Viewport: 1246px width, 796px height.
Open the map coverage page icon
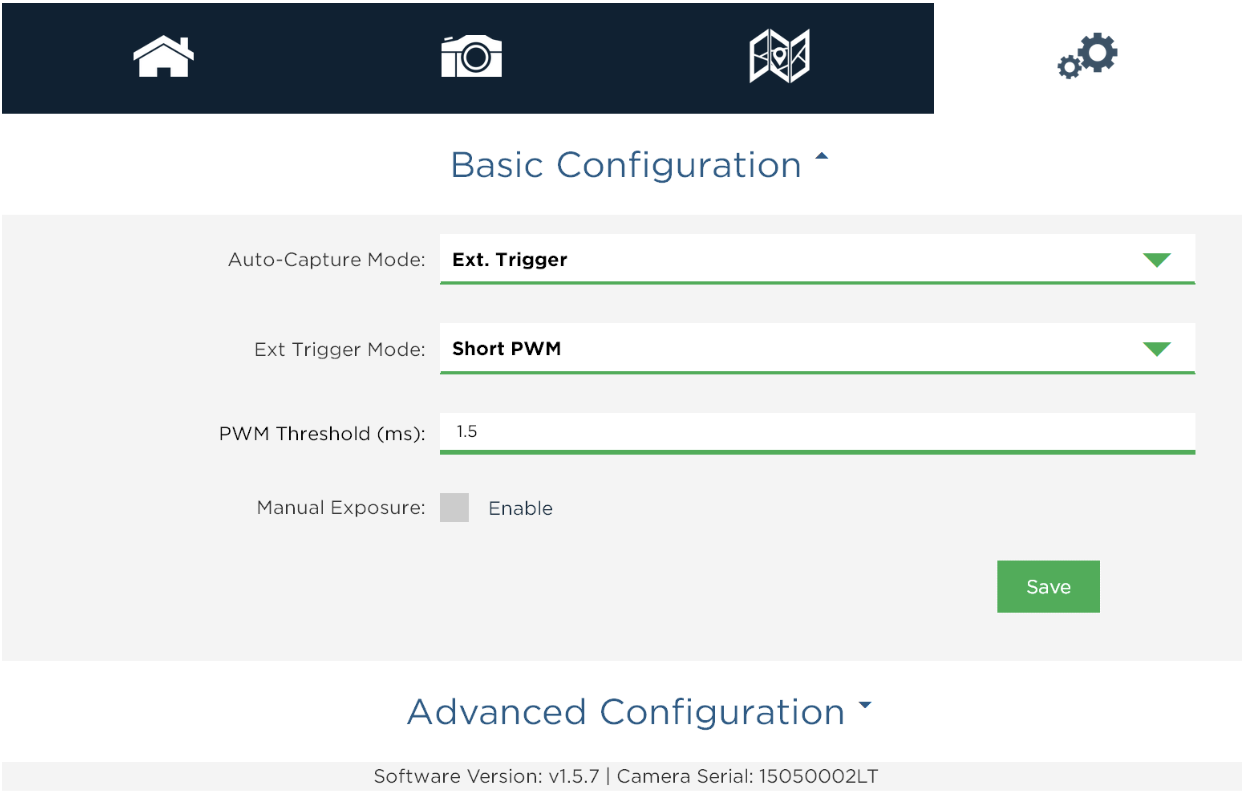[x=779, y=56]
